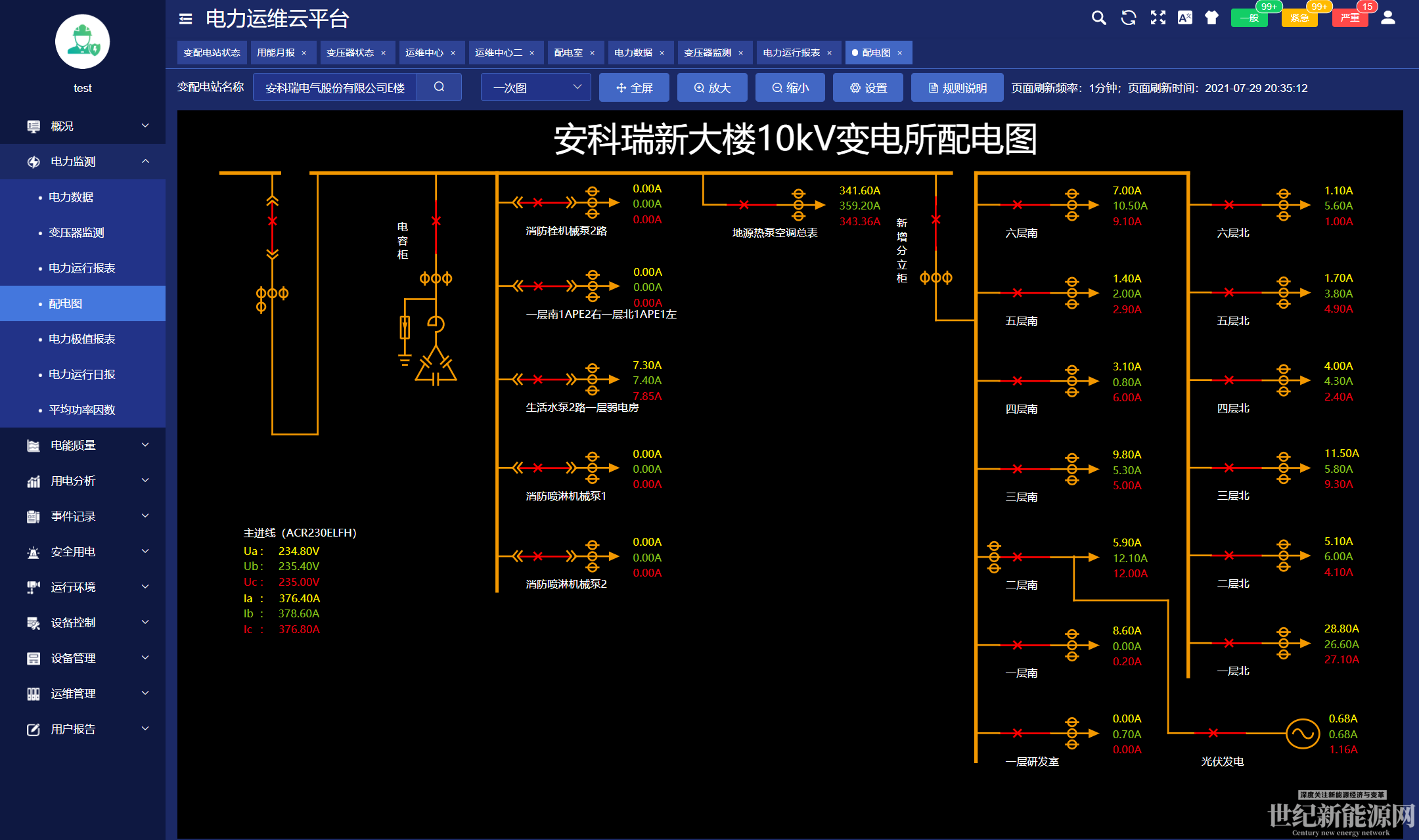The image size is (1419, 840).
Task: Click the 设备控制 sidebar icon
Action: pos(34,623)
